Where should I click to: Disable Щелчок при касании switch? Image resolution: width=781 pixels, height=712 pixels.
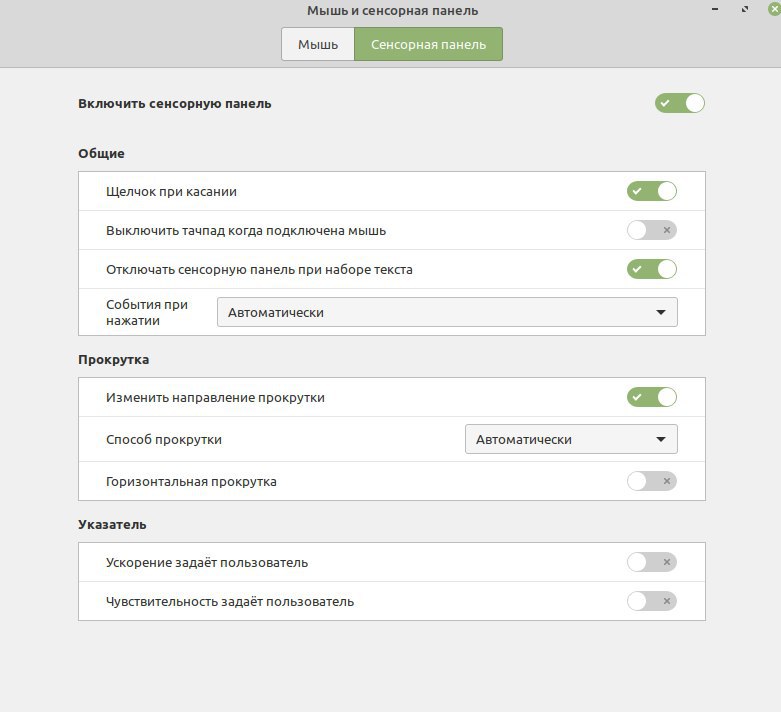click(x=652, y=191)
